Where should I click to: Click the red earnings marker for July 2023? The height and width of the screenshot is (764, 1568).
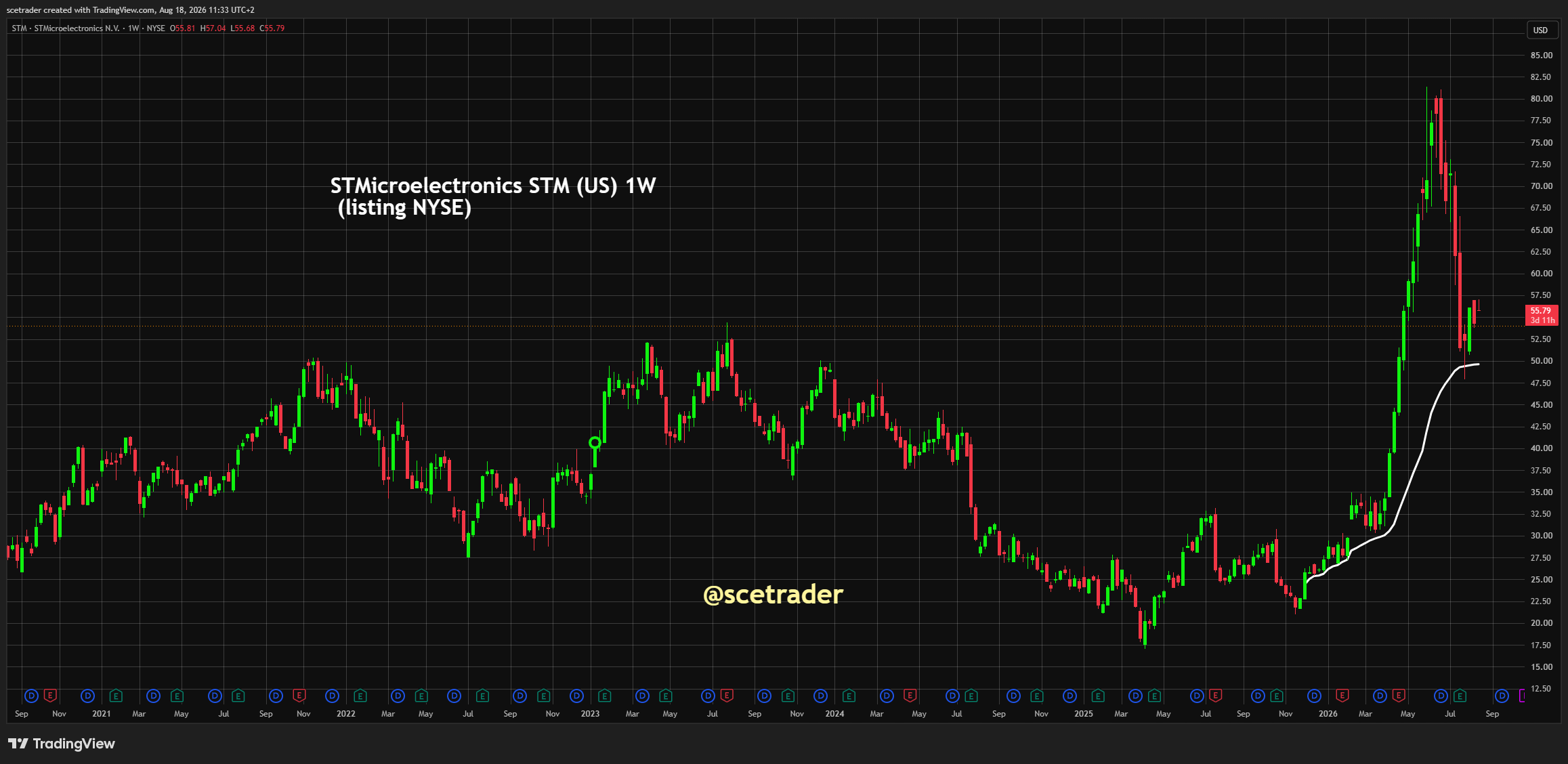tap(727, 696)
